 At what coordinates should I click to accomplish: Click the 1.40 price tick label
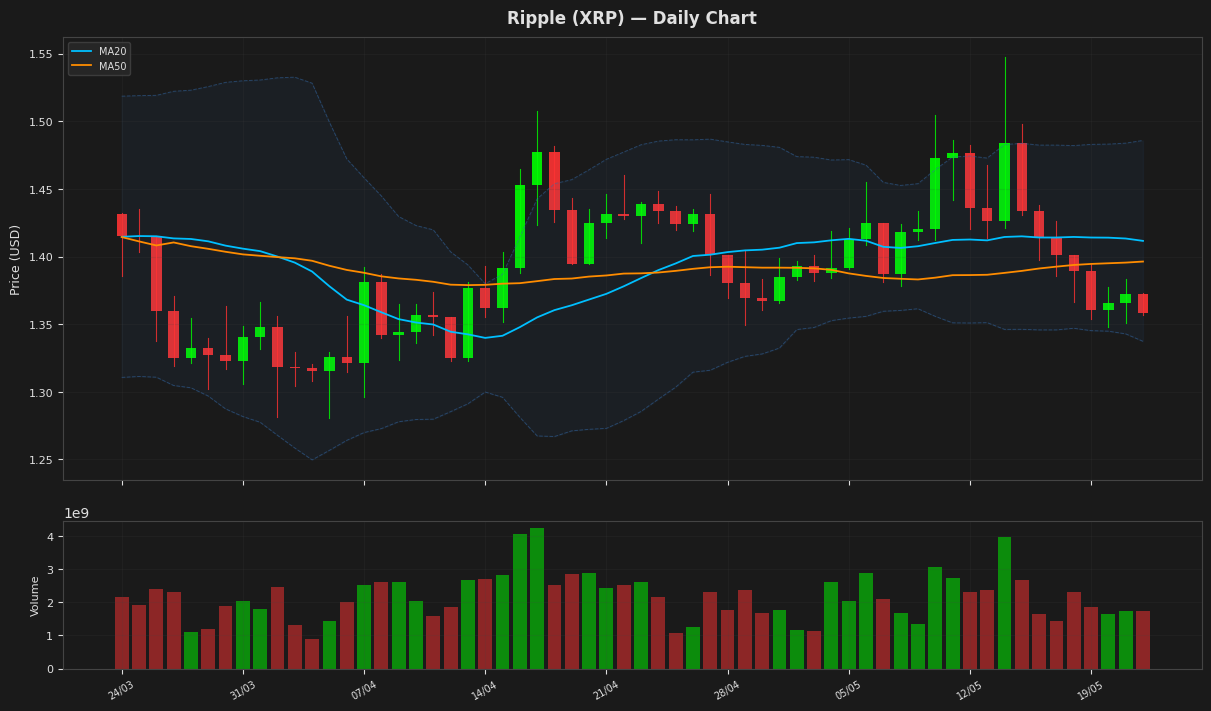41,257
